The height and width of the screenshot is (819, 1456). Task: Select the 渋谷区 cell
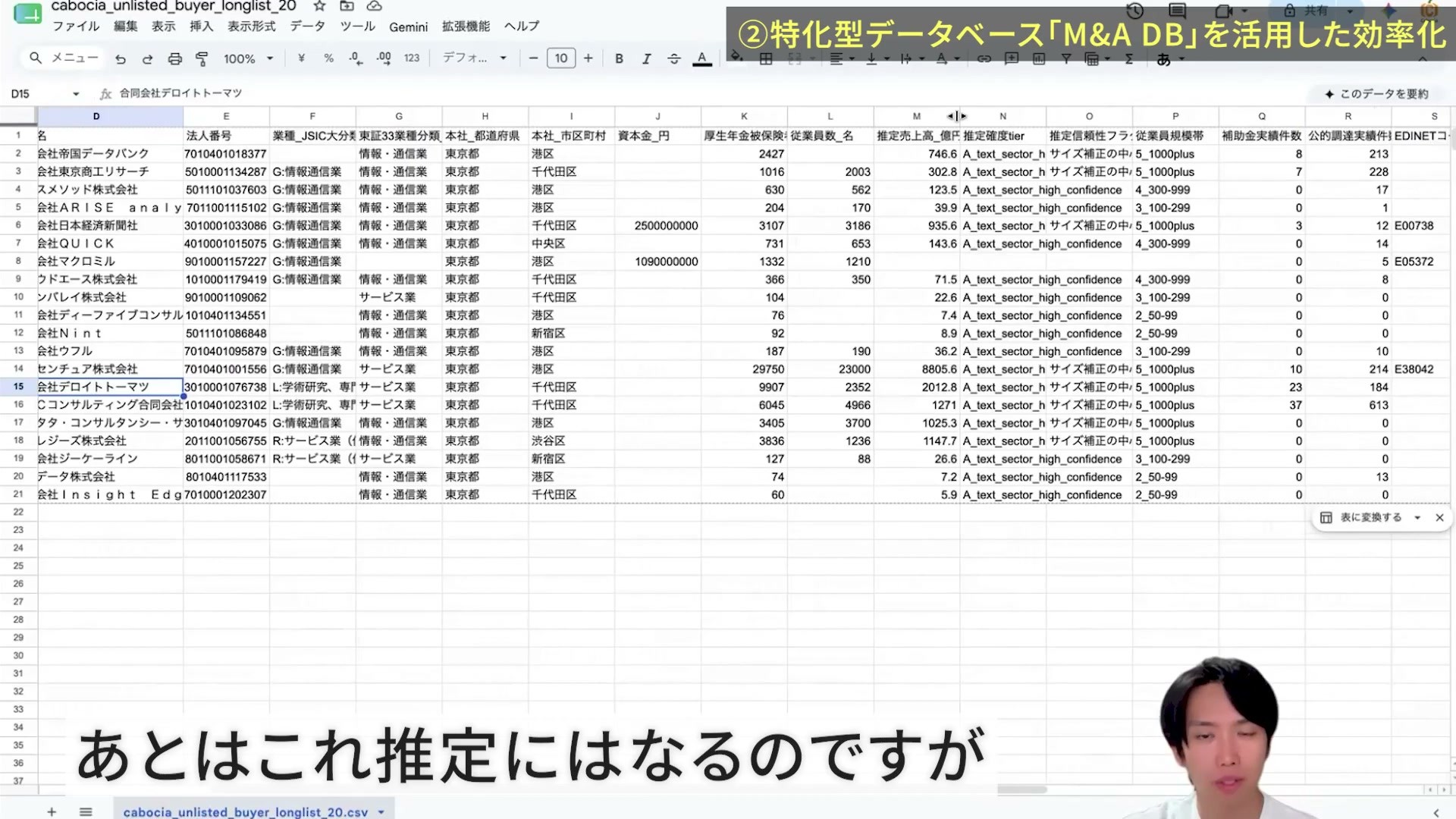pyautogui.click(x=571, y=441)
